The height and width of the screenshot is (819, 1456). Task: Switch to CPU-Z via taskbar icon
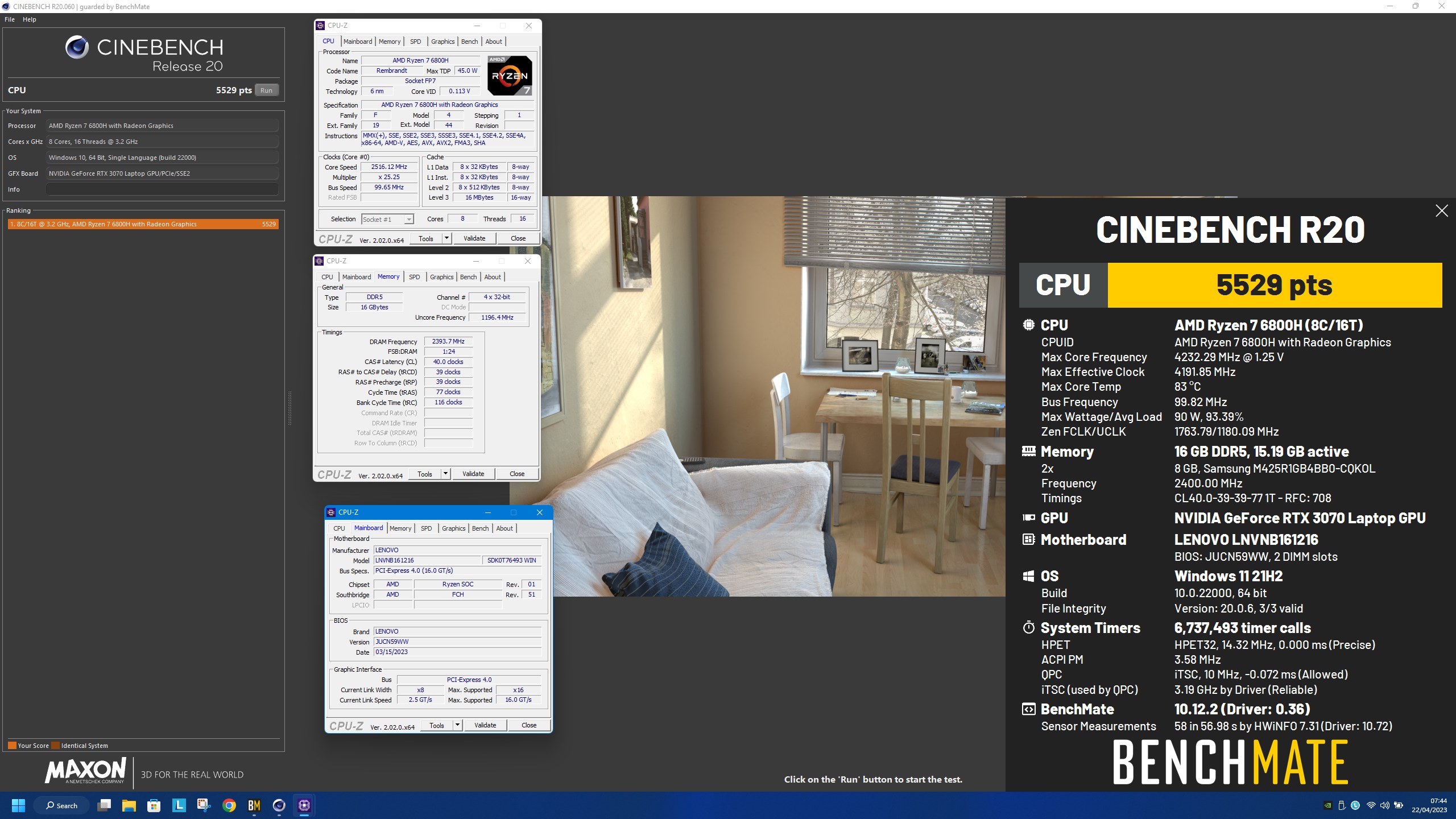304,805
